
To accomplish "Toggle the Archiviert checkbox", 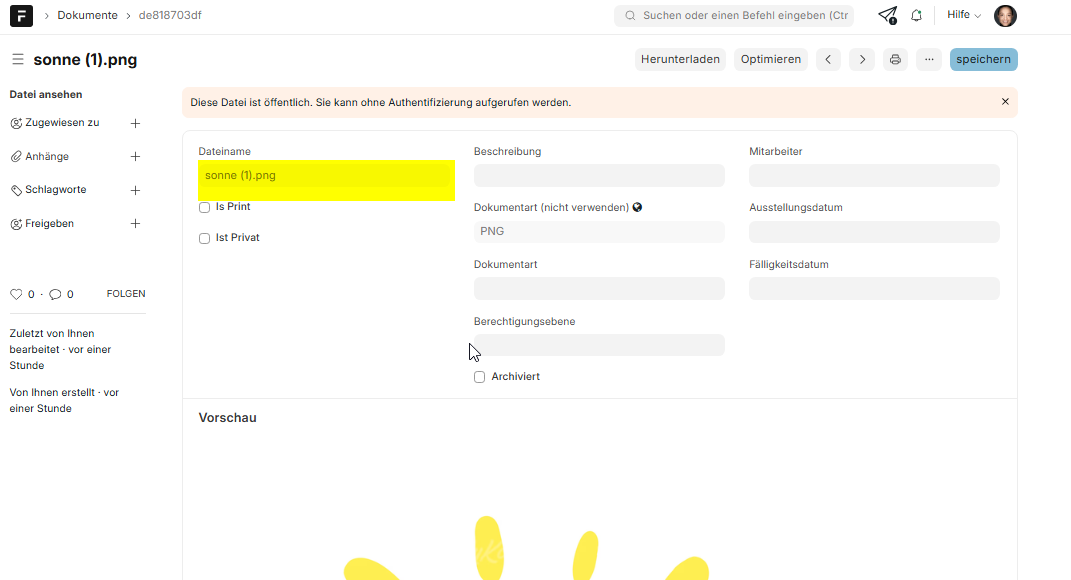I will [480, 377].
